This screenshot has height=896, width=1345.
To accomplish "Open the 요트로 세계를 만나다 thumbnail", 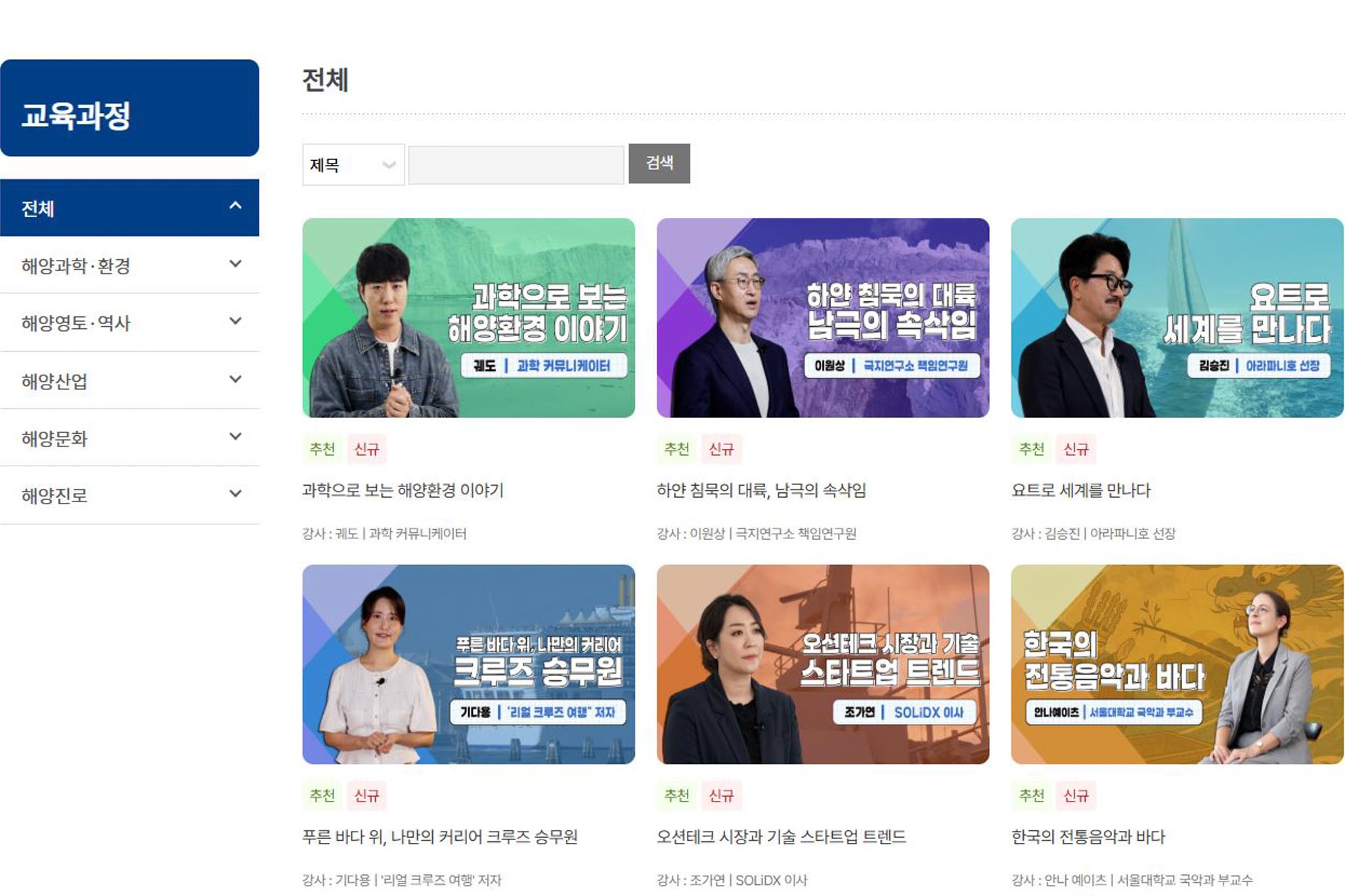I will (x=1177, y=318).
